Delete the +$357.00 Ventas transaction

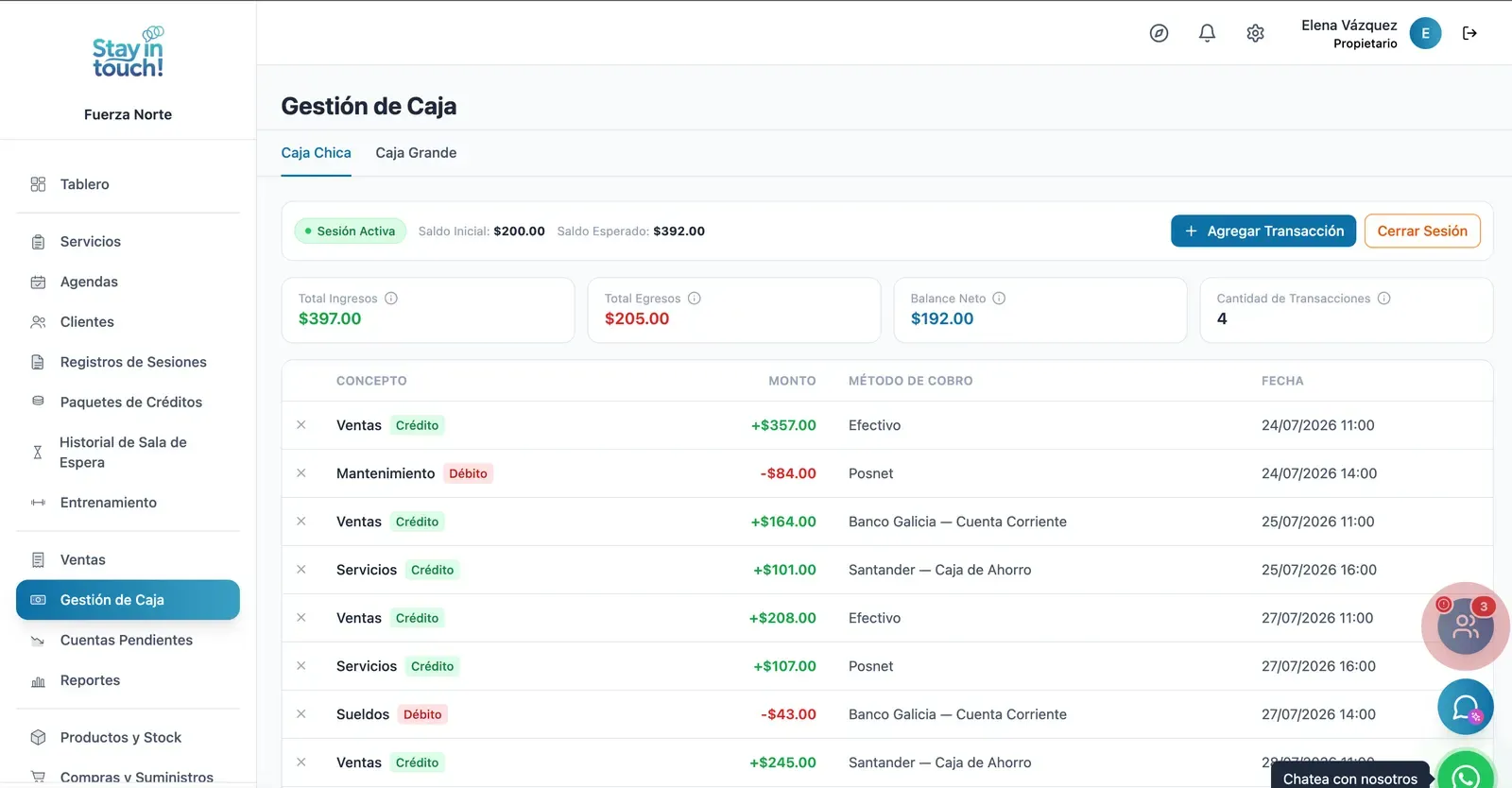301,425
